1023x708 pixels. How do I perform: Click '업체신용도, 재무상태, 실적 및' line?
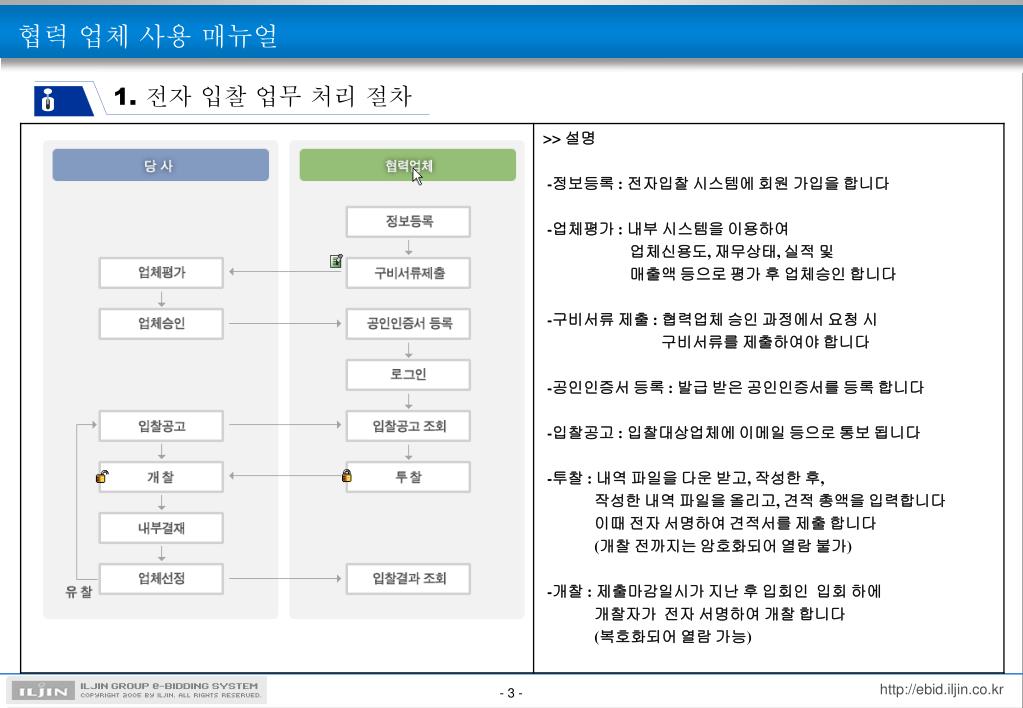click(x=731, y=251)
